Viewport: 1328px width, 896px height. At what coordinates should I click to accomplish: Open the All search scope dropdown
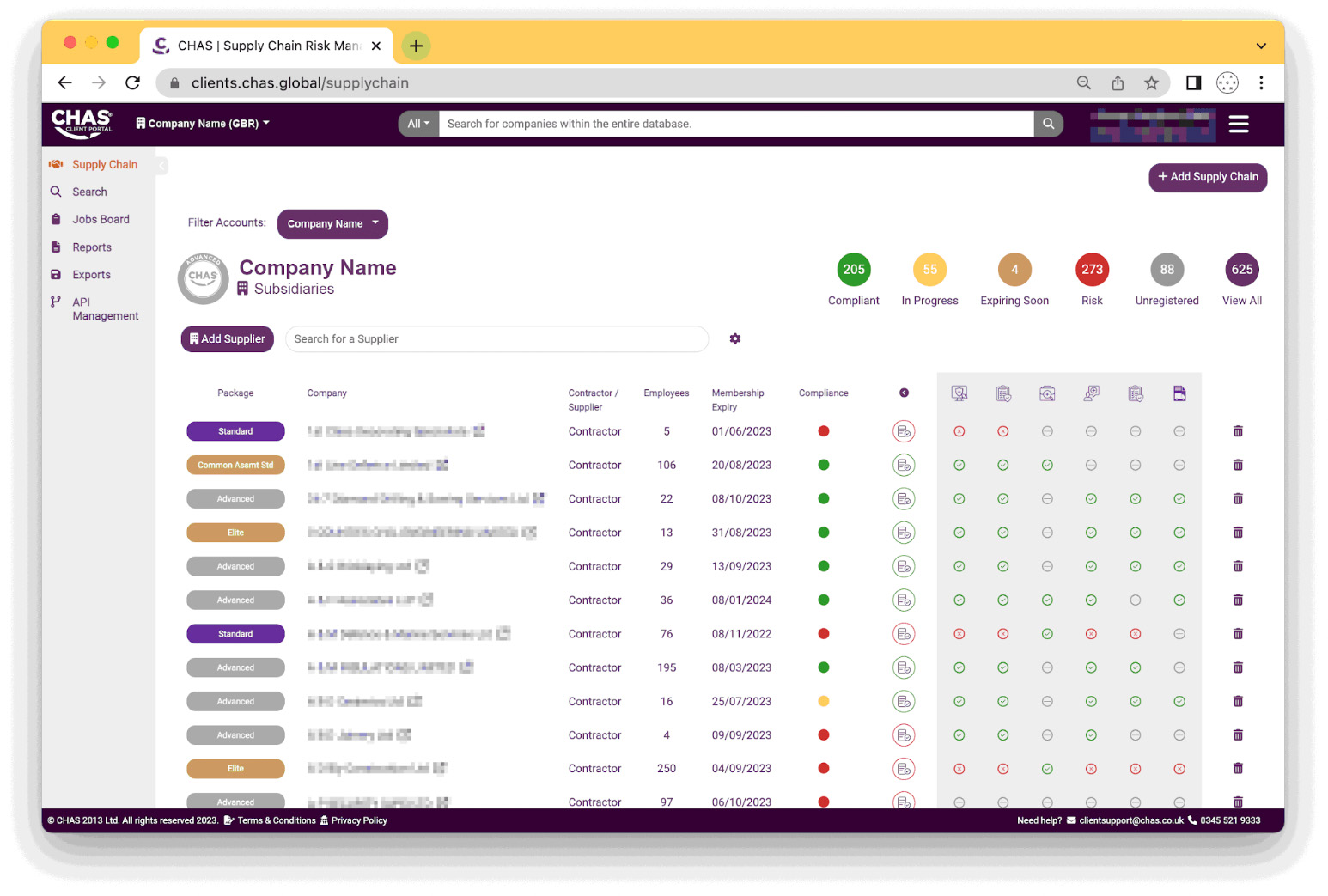coord(418,124)
